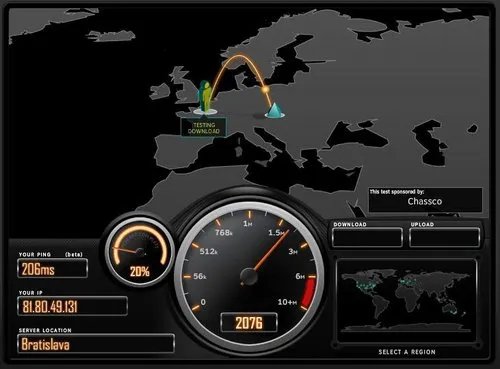Click the 'This test sponsored by:' text
The width and height of the screenshot is (500, 369).
pos(397,192)
